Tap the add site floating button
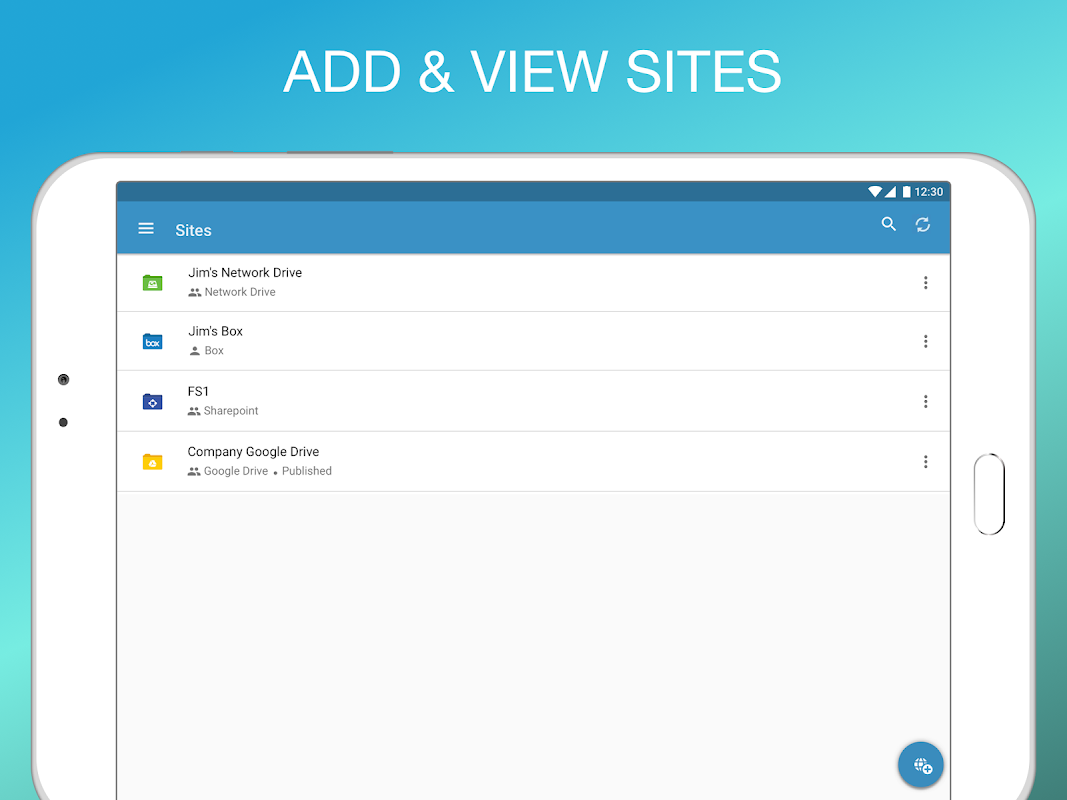 921,765
